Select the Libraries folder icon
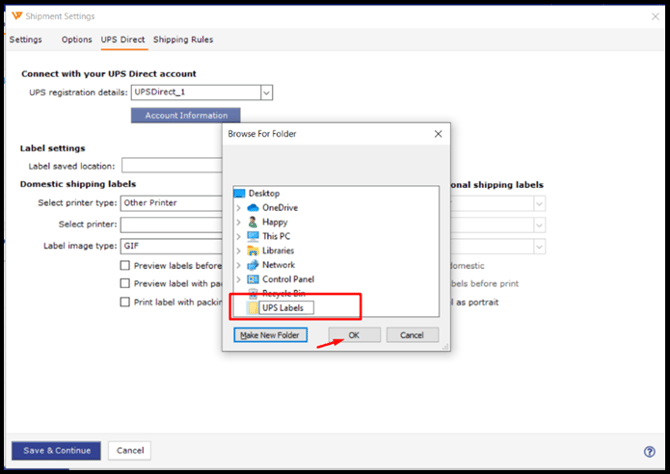This screenshot has width=670, height=474. point(253,250)
